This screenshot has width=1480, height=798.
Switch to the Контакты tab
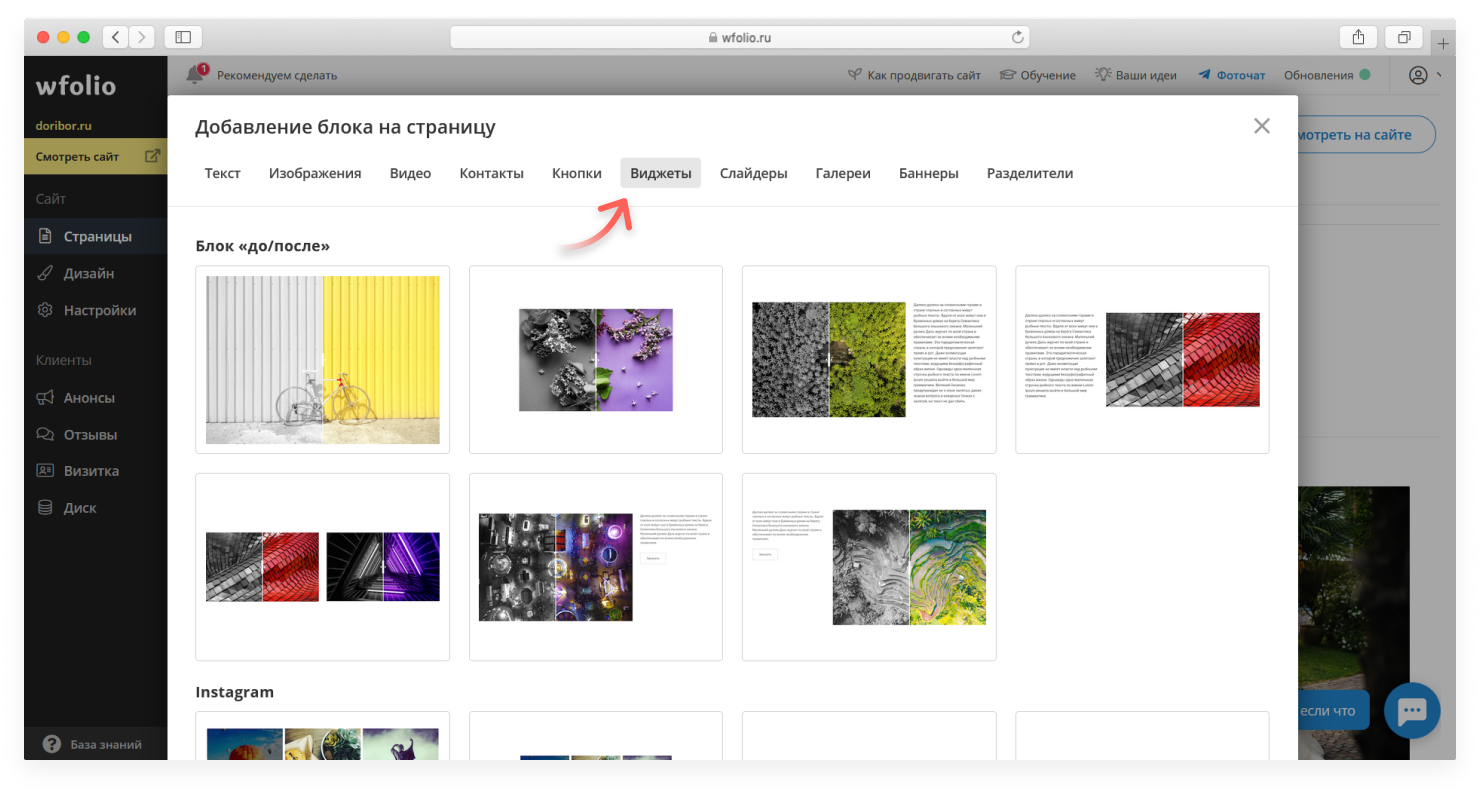tap(491, 173)
